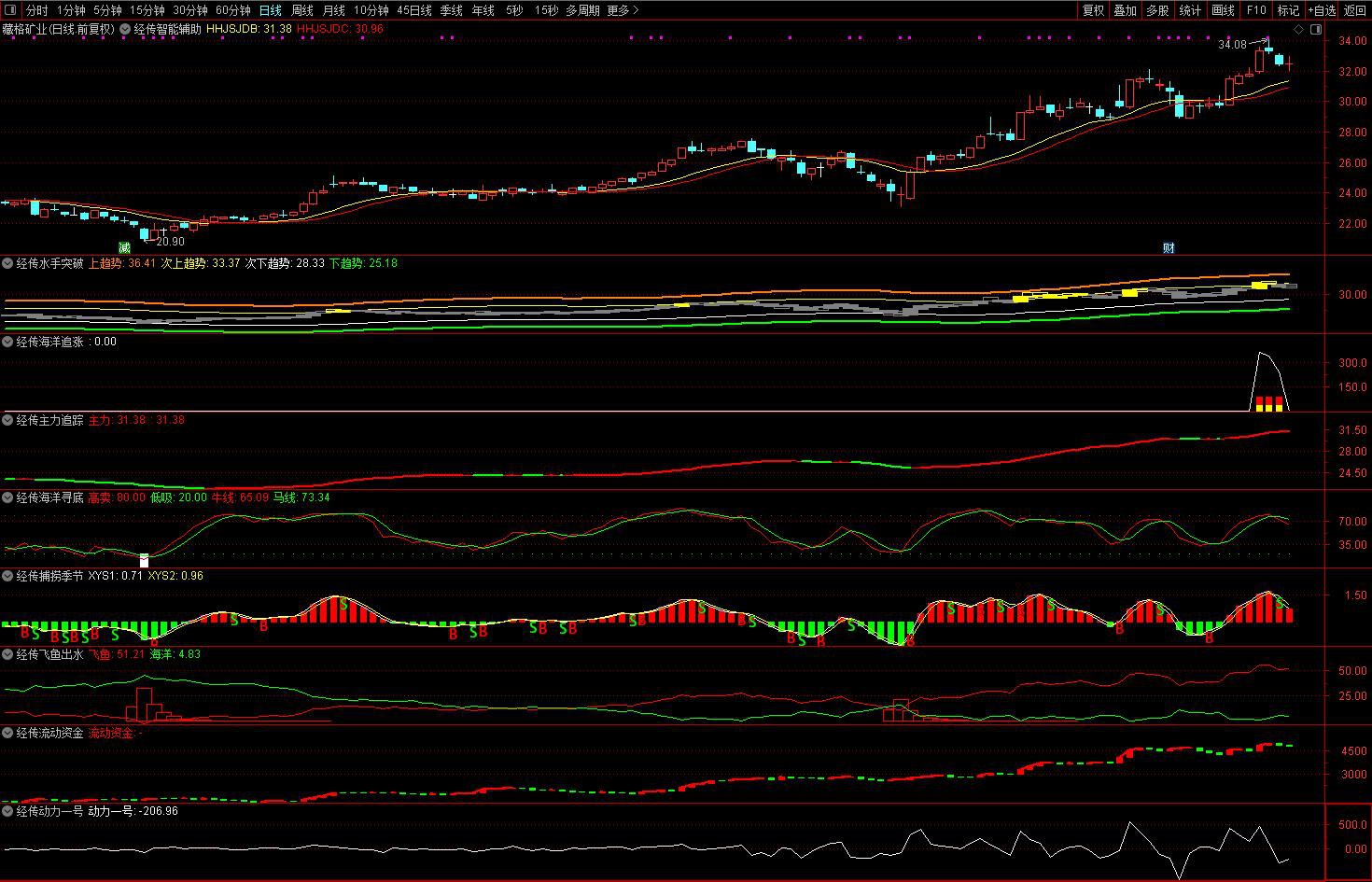Click the 标记 mark button

point(1288,10)
